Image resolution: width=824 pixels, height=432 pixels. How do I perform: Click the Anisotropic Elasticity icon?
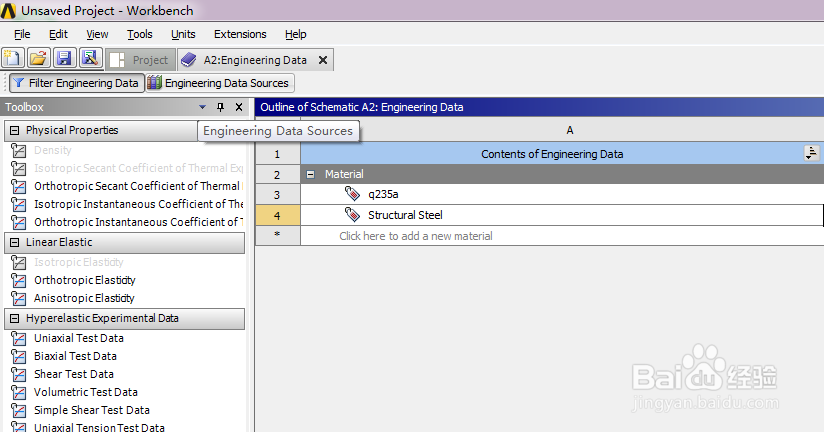(18, 299)
